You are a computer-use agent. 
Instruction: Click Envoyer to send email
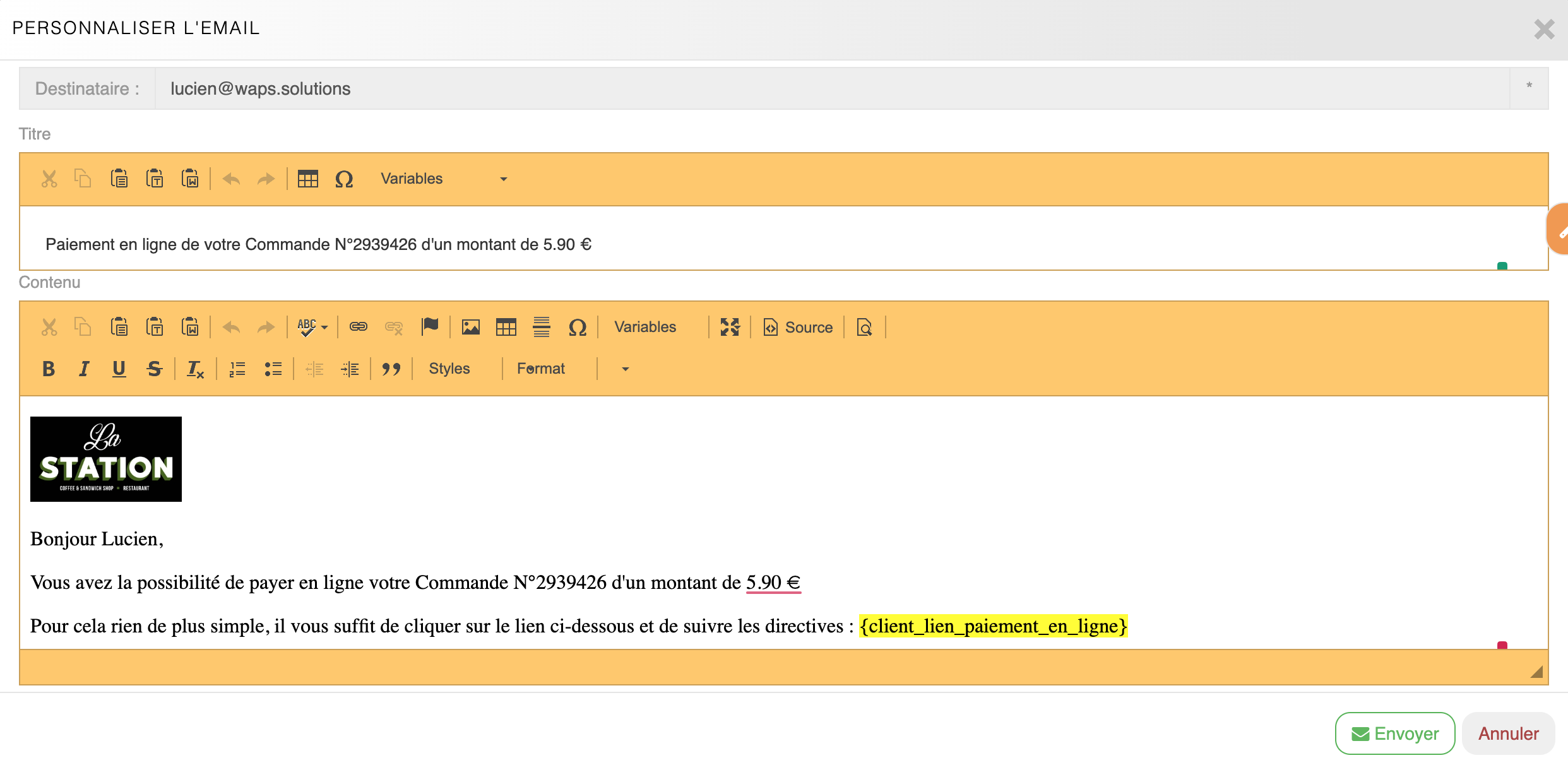pyautogui.click(x=1394, y=733)
